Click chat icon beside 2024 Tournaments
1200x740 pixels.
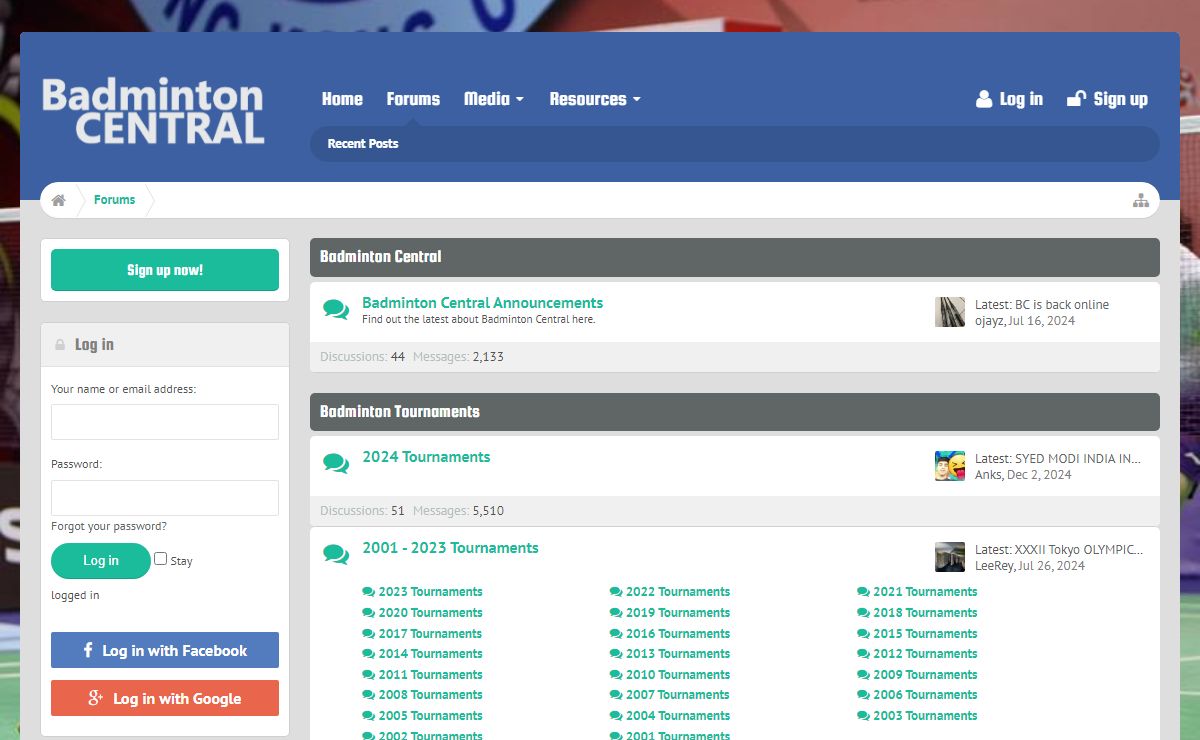coord(336,464)
